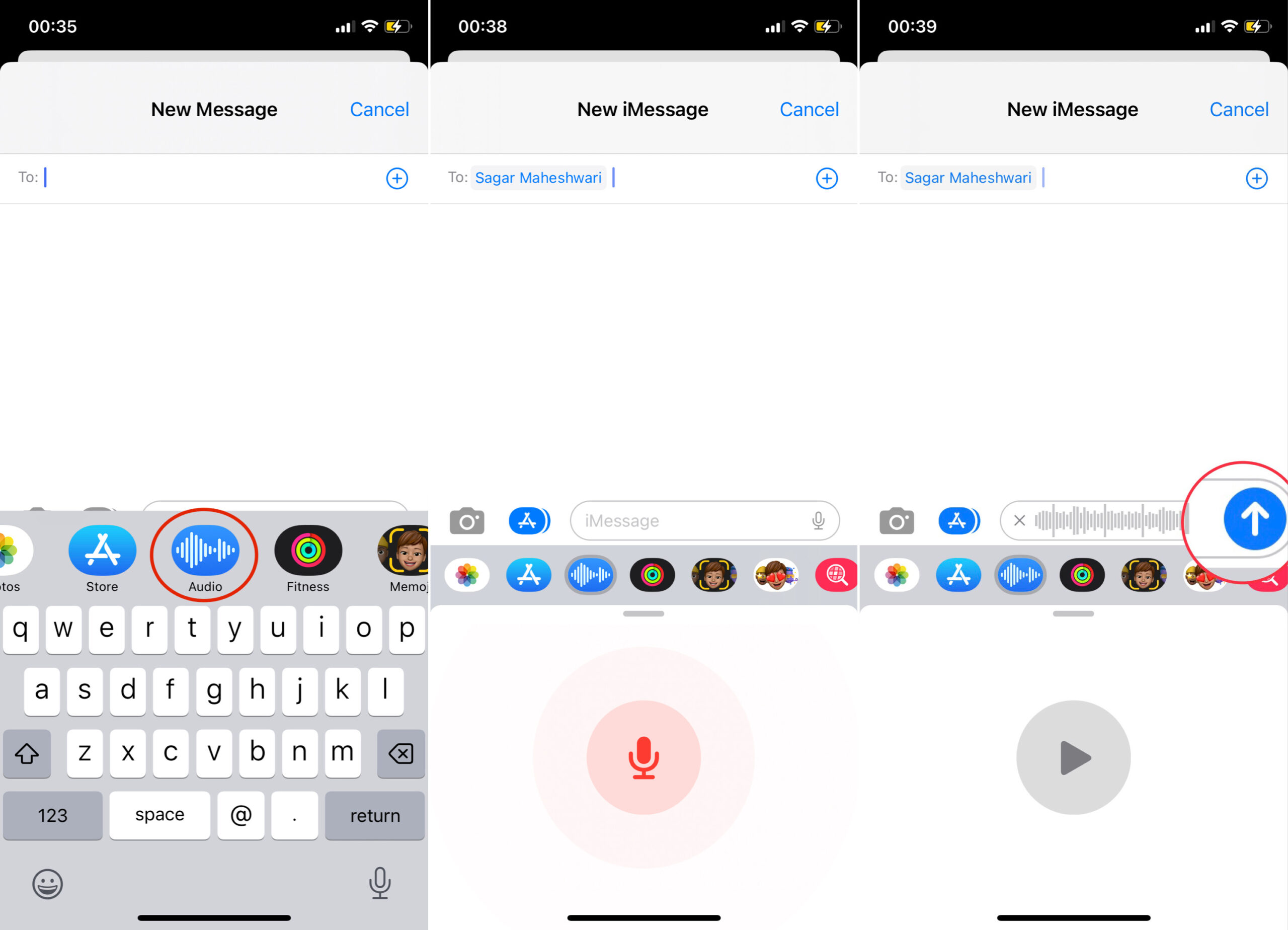Open New iMessage compose screen

click(x=643, y=109)
